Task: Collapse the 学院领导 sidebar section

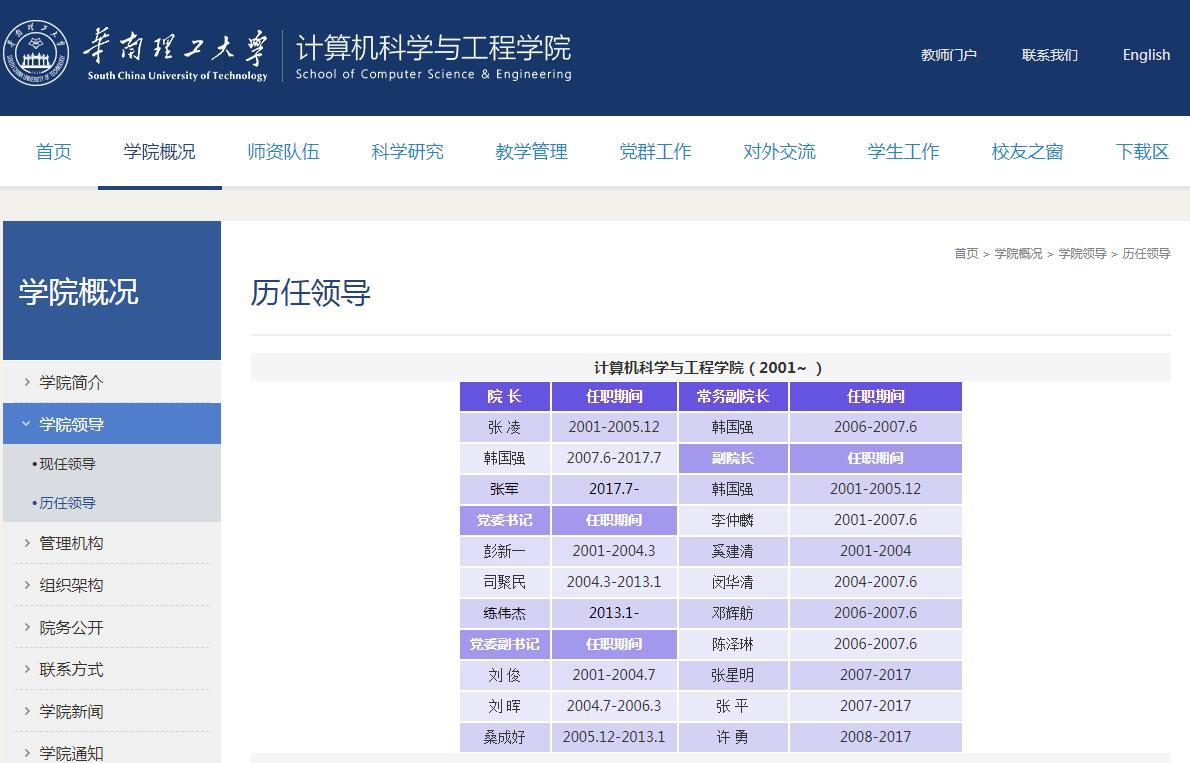Action: tap(71, 425)
